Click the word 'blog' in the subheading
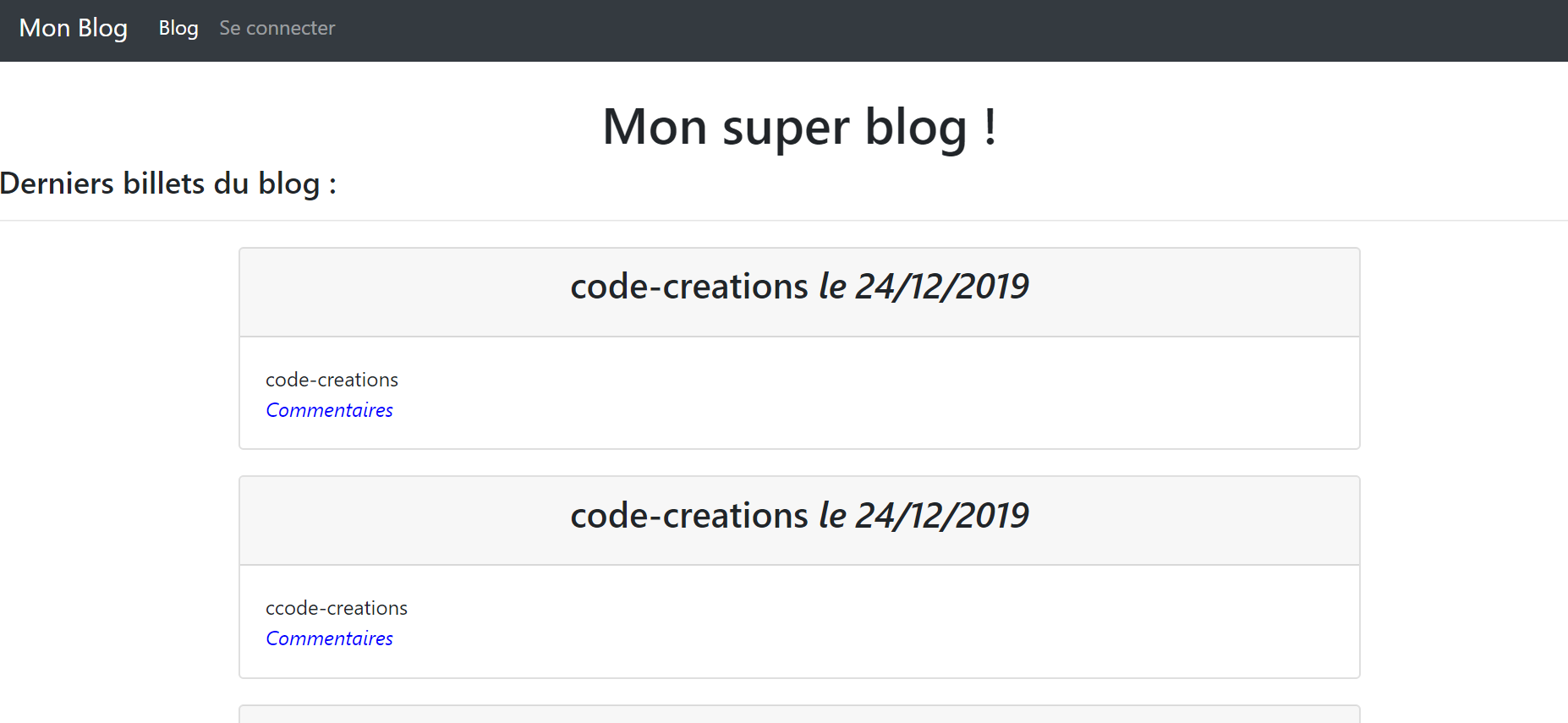This screenshot has height=723, width=1568. [x=288, y=183]
